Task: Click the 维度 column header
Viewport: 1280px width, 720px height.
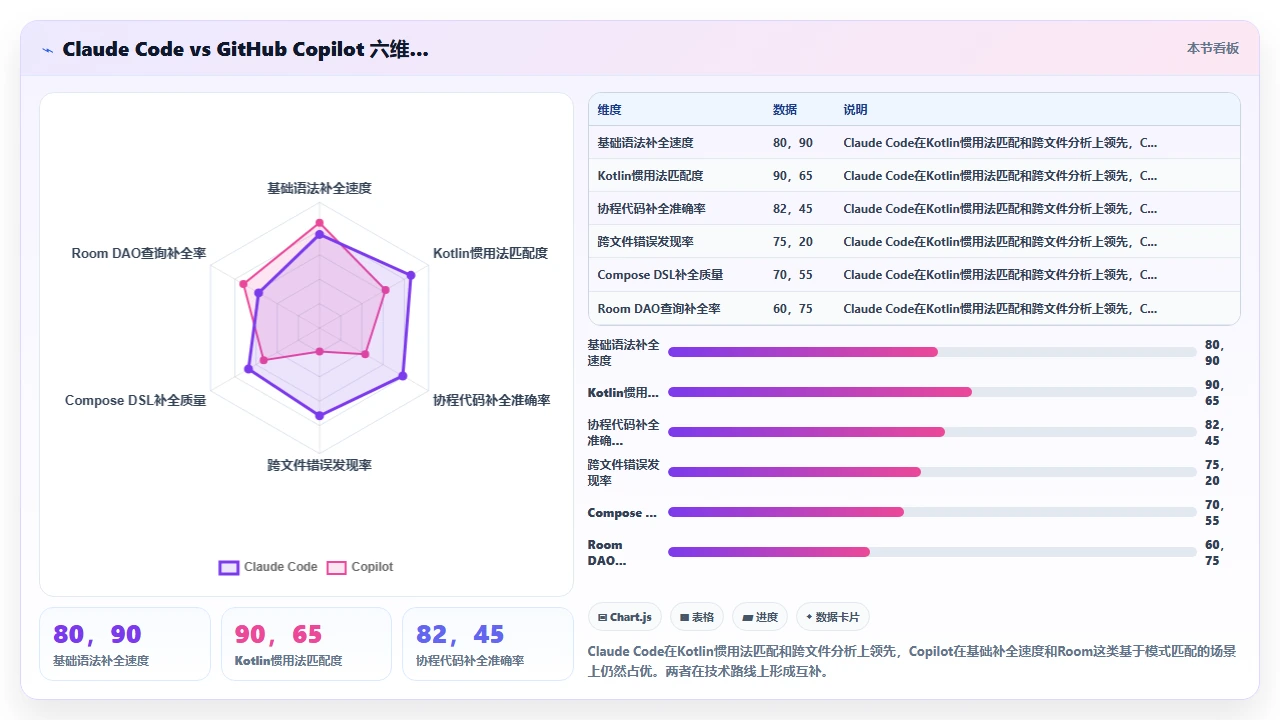Action: [x=609, y=110]
